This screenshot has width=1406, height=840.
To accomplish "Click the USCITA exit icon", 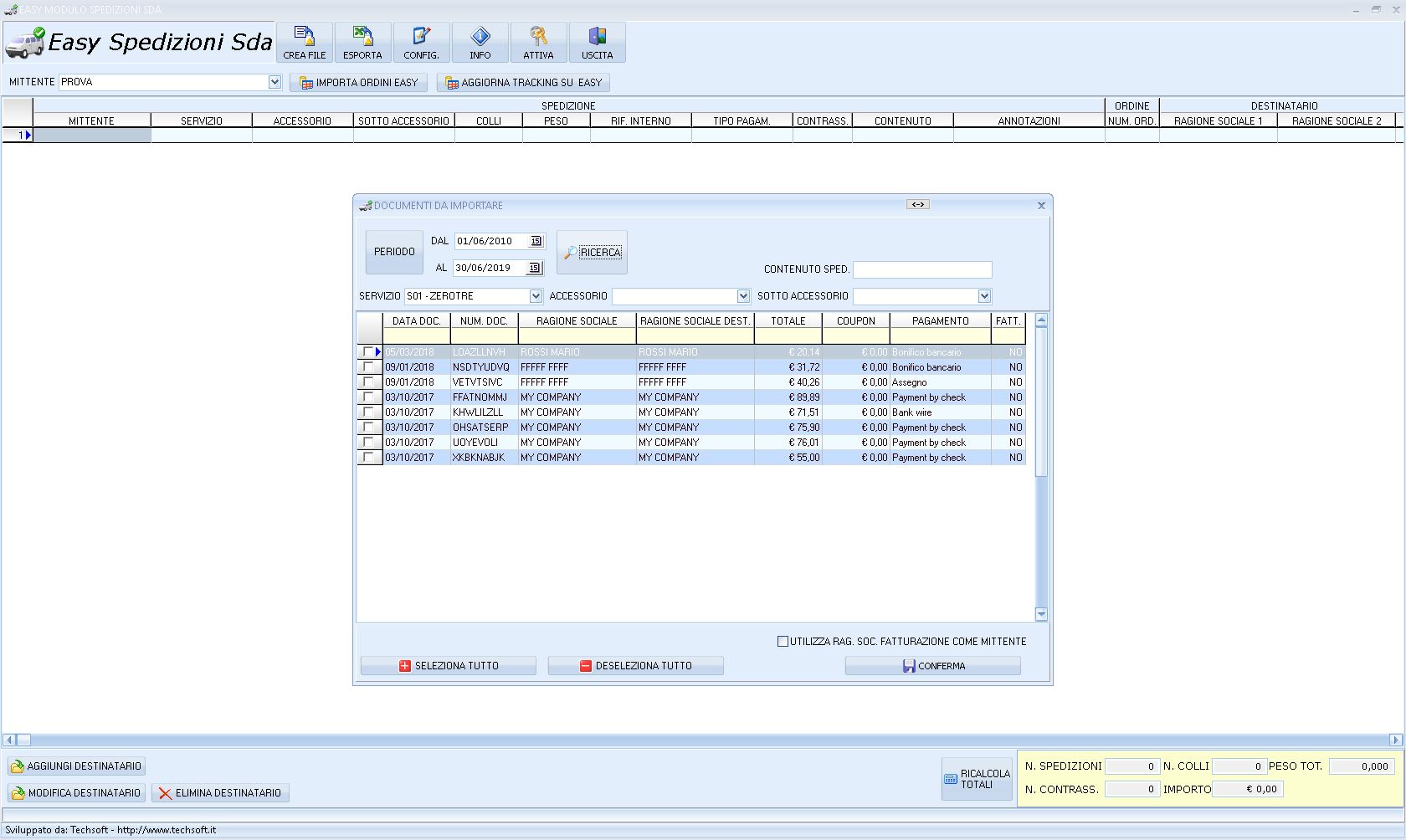I will click(597, 43).
